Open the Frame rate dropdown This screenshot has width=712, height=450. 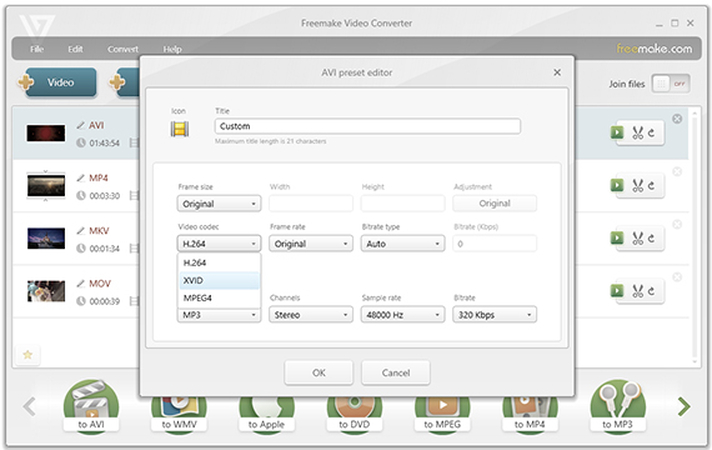tap(311, 243)
